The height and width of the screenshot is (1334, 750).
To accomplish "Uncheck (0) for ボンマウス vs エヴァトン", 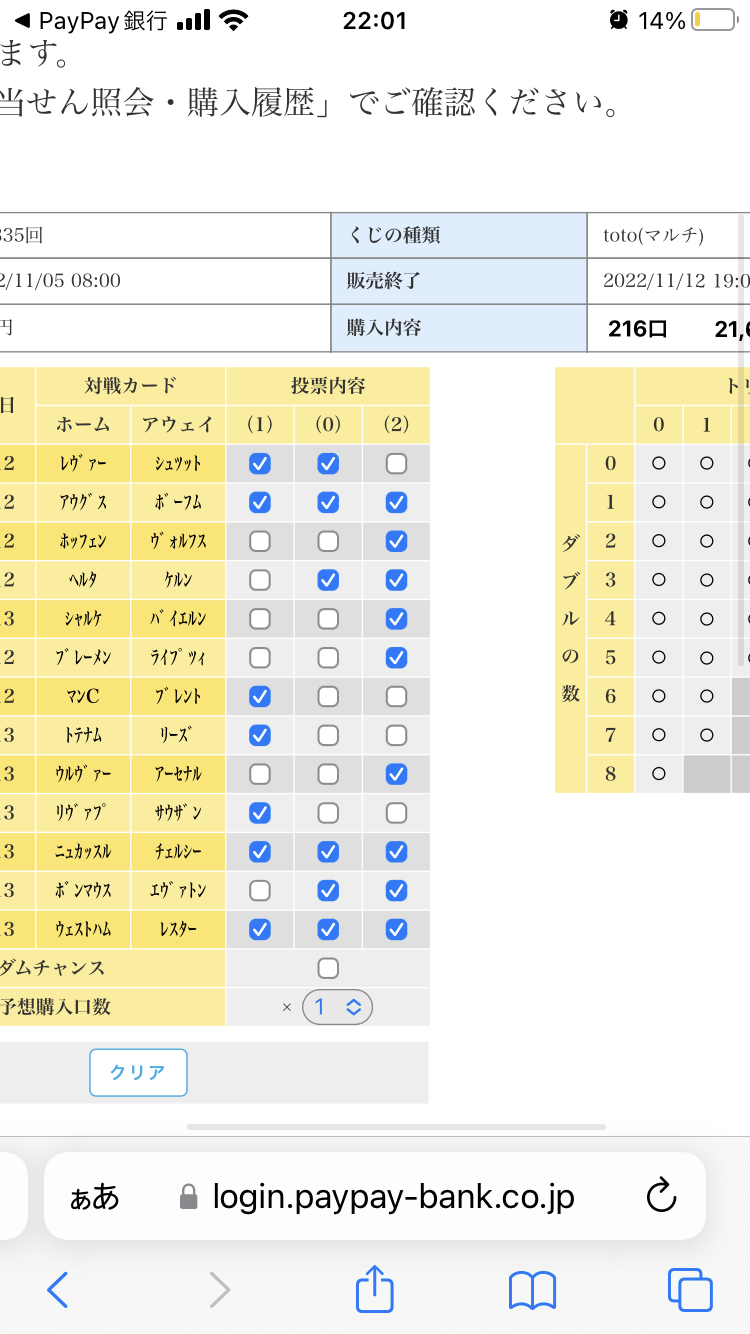I will point(328,890).
